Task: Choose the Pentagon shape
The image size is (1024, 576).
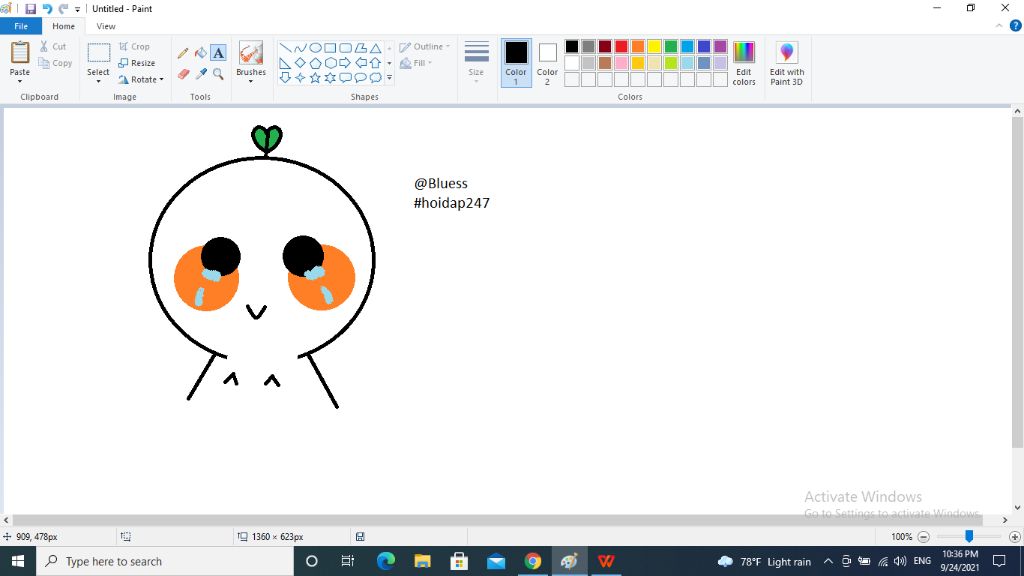Action: coord(315,63)
